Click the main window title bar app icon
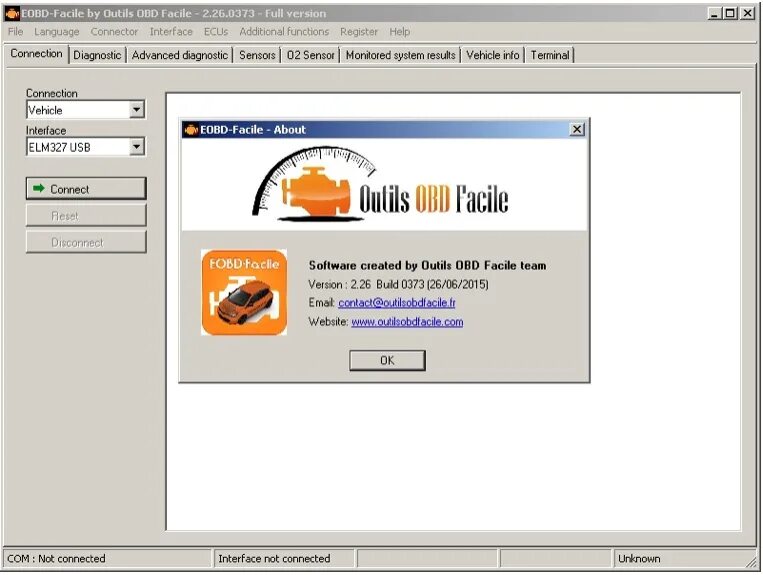 tap(12, 14)
